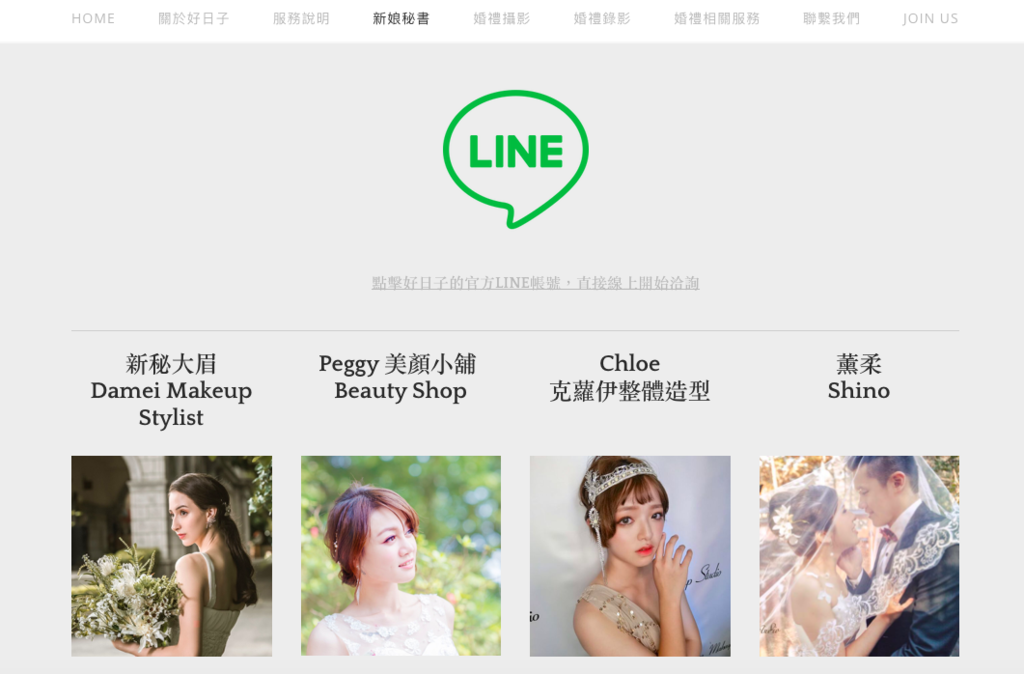Image resolution: width=1024 pixels, height=674 pixels.
Task: Click the official LINE account consultation link
Action: click(x=536, y=283)
